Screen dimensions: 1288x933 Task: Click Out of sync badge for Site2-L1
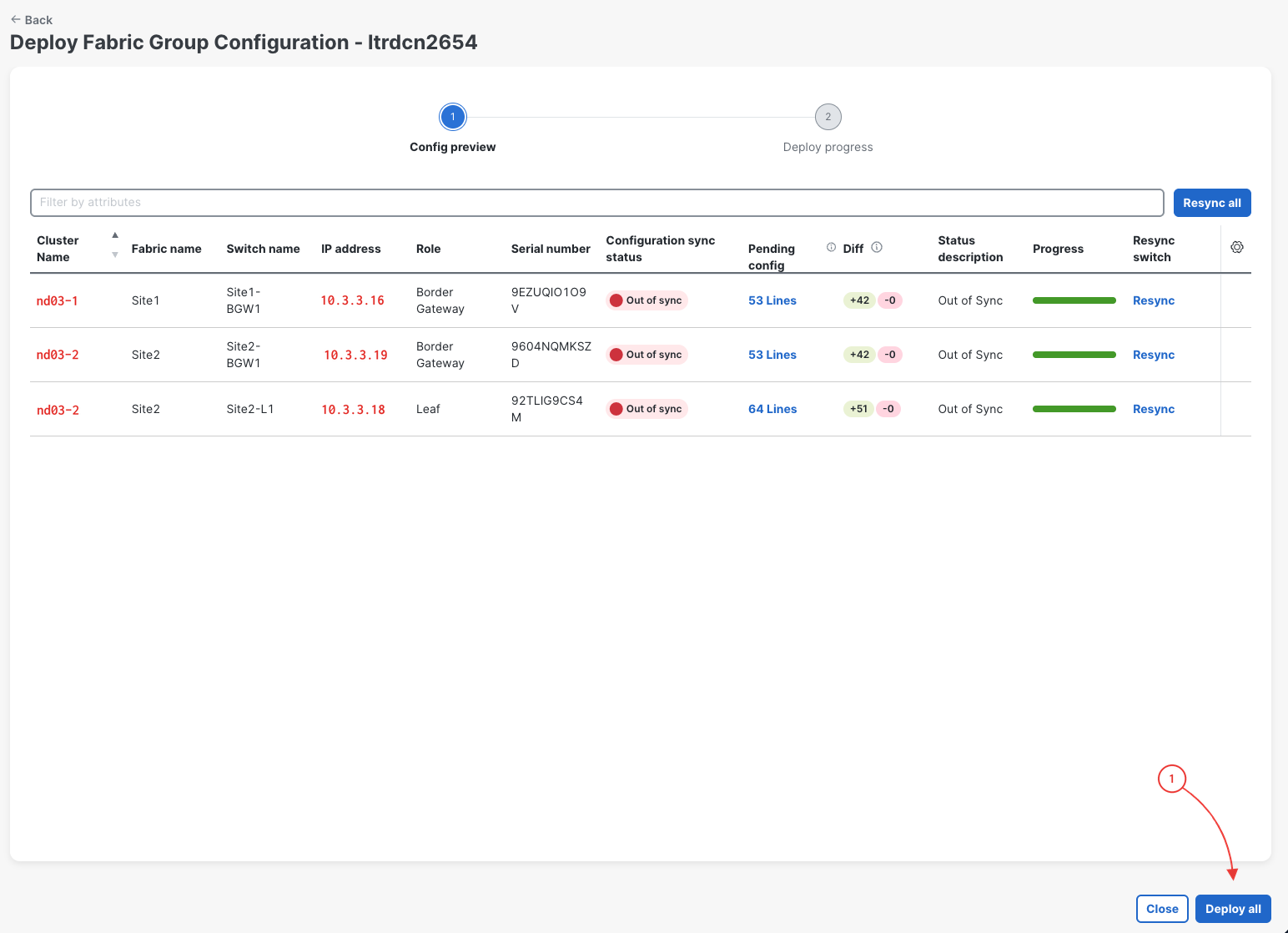[x=647, y=409]
